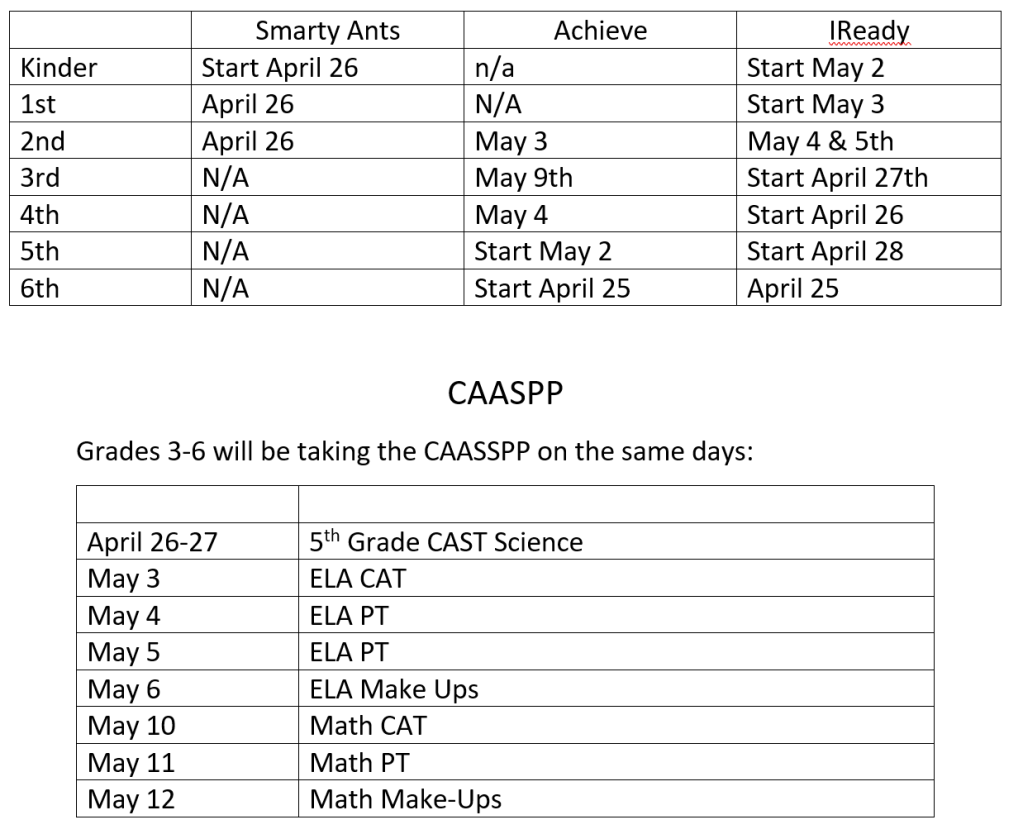Click the "Math PT" cell
The image size is (1023, 834).
click(x=356, y=762)
